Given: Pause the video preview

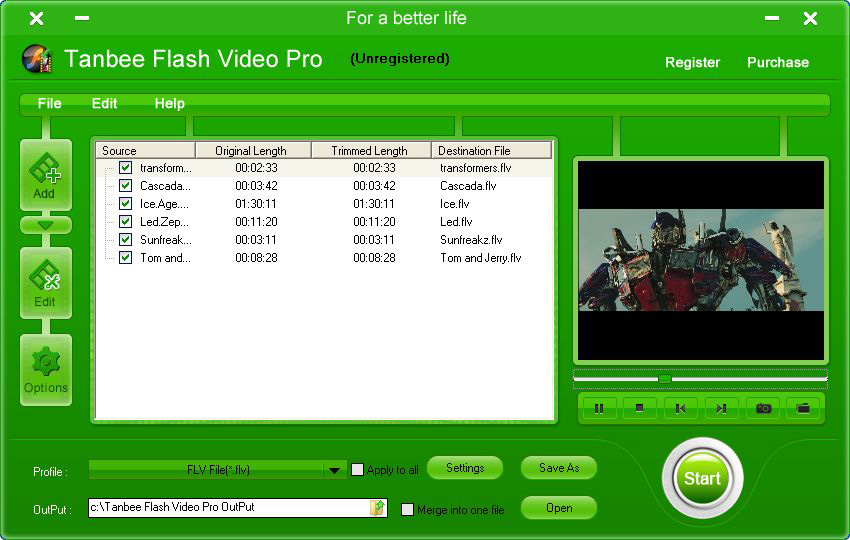Looking at the screenshot, I should click(x=599, y=408).
